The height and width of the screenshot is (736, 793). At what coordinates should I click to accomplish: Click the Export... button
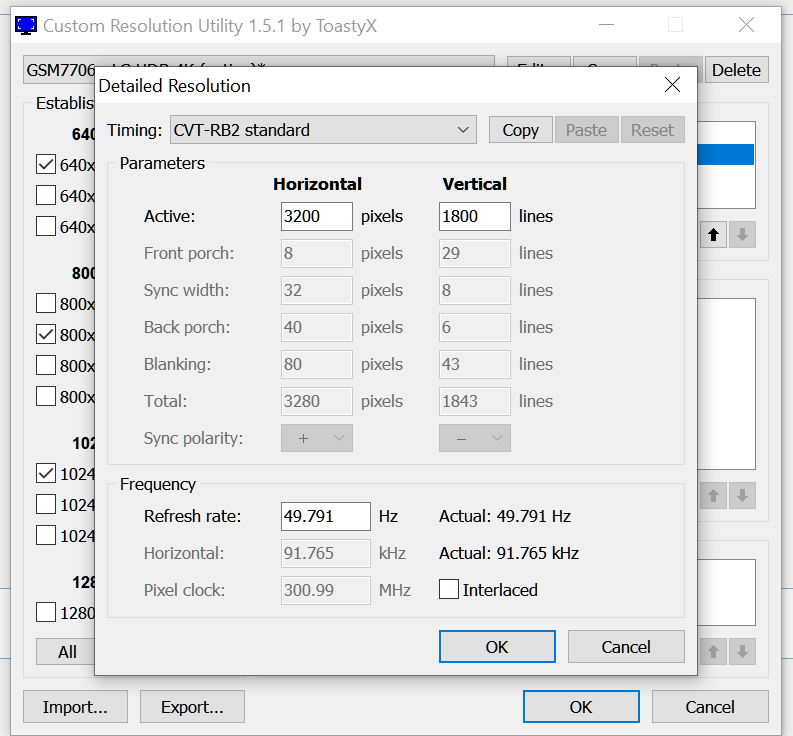coord(192,707)
